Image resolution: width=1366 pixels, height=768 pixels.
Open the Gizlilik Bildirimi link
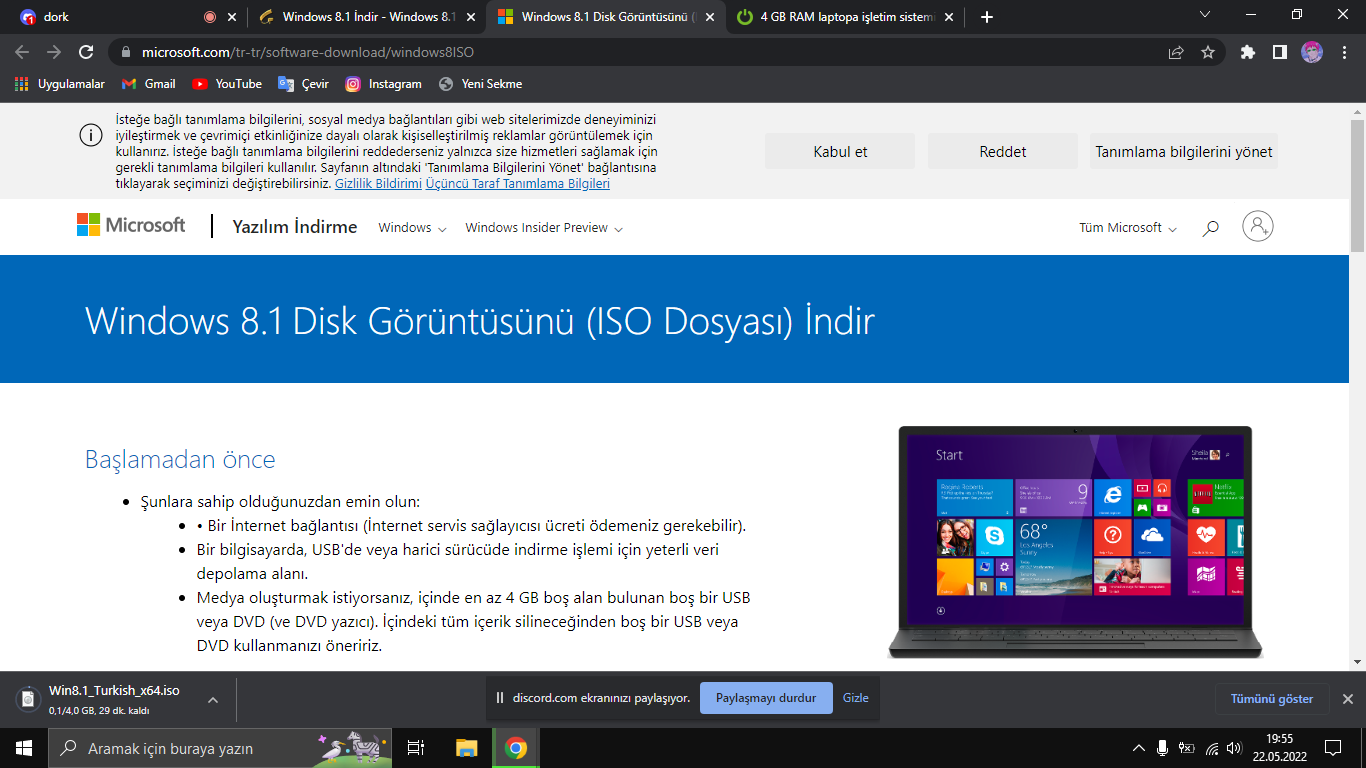click(x=378, y=184)
